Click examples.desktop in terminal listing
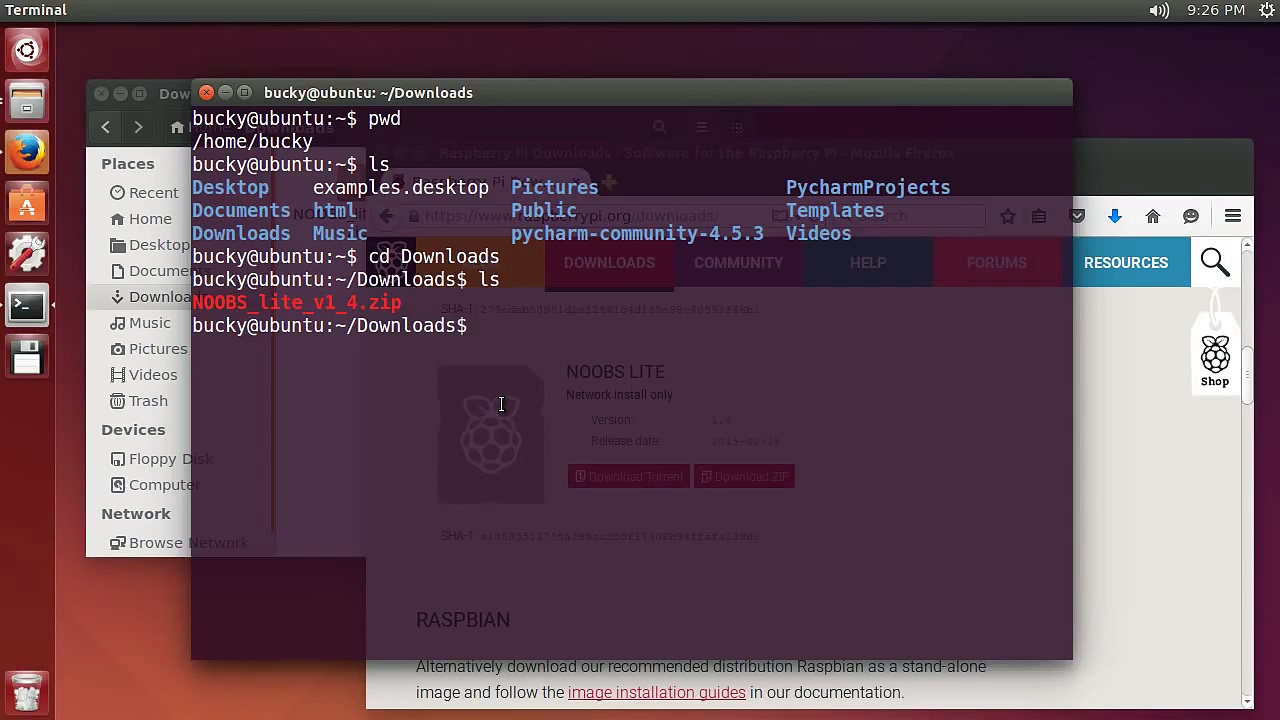This screenshot has width=1280, height=720. (x=401, y=187)
